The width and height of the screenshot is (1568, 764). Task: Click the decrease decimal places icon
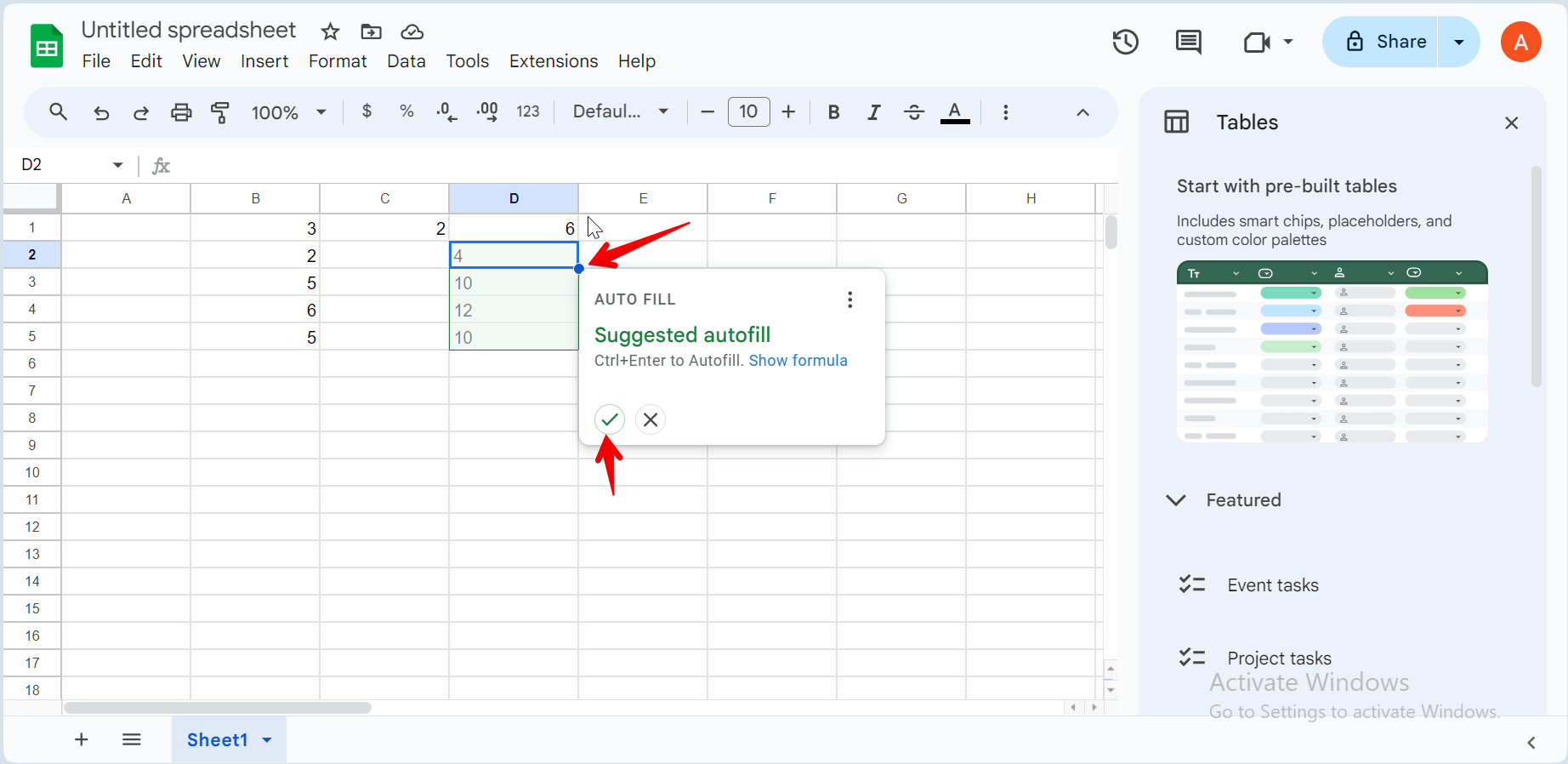[446, 112]
